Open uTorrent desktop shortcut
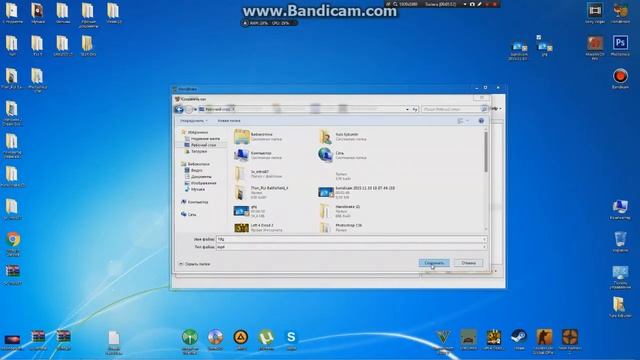Screen dimensions: 640x360 [266, 340]
